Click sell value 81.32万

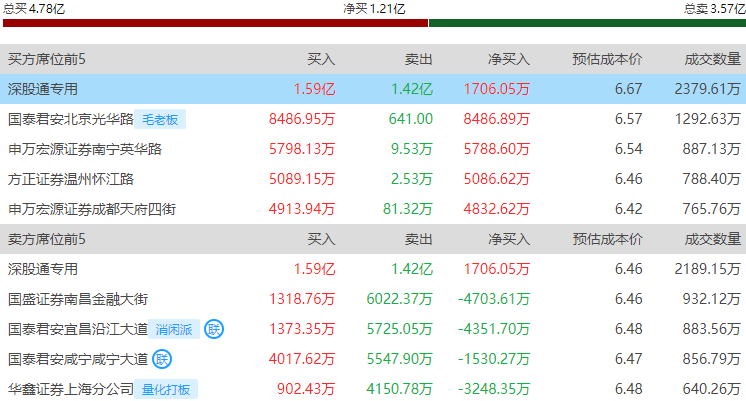[x=408, y=209]
